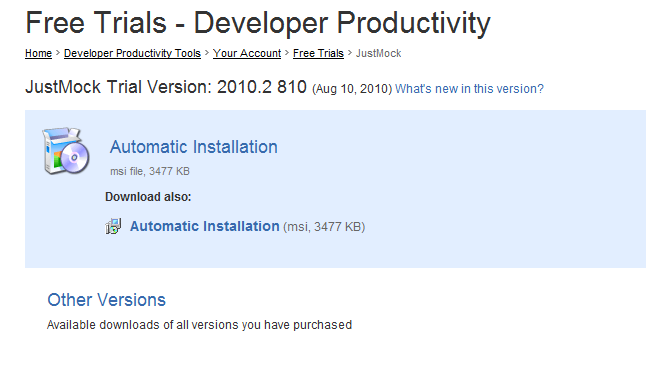Image resolution: width=646 pixels, height=376 pixels.
Task: Open Developer Productivity Tools breadcrumb link
Action: 132,54
